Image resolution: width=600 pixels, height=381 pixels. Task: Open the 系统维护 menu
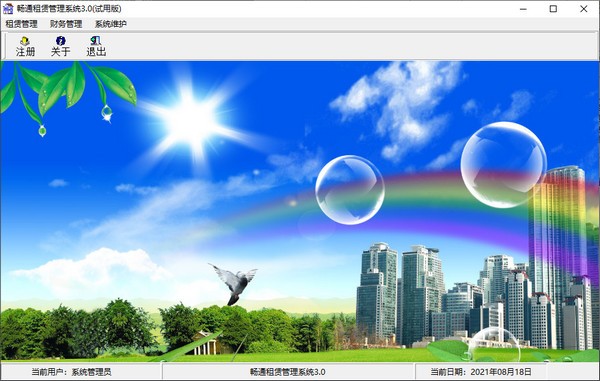[111, 24]
